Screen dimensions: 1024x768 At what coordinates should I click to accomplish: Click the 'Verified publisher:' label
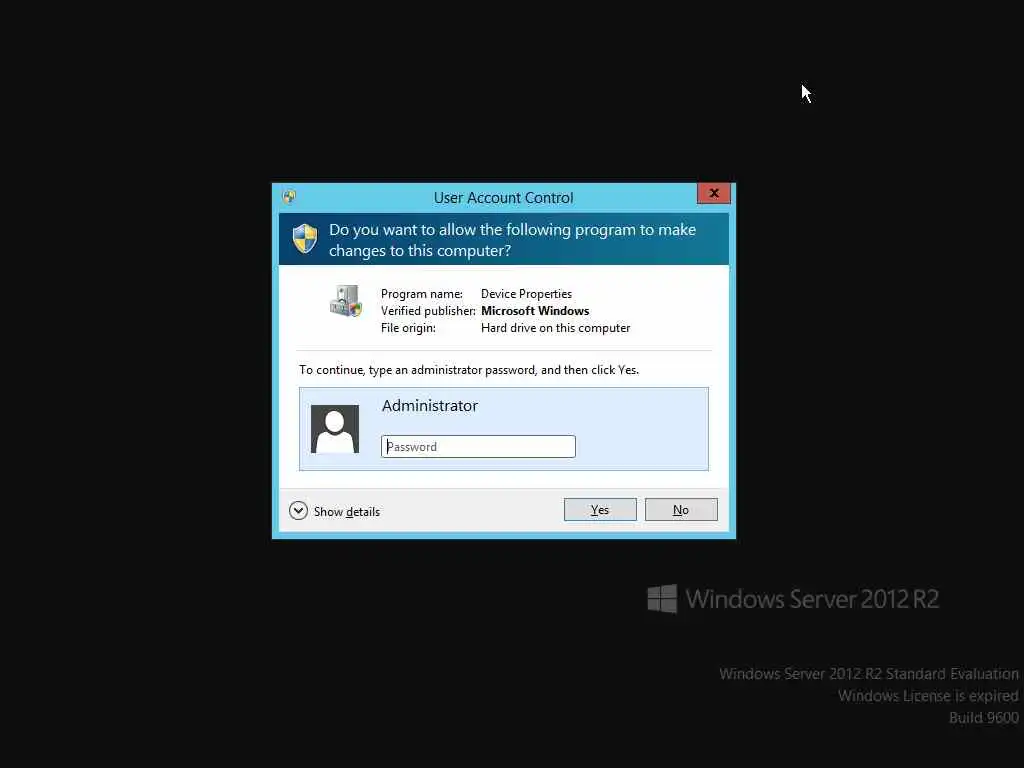428,311
